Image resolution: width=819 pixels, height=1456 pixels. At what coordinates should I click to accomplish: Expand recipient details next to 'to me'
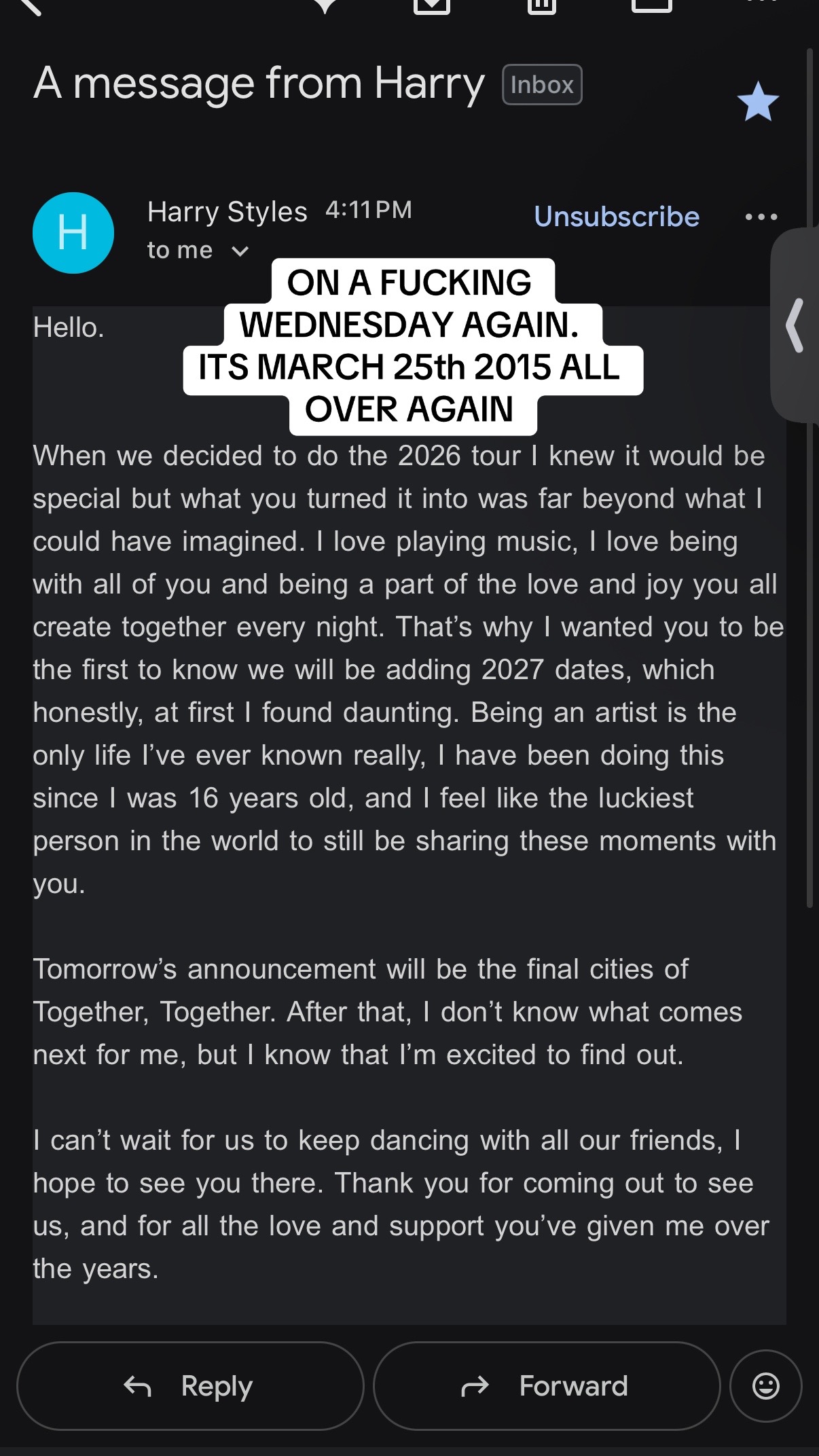click(240, 251)
